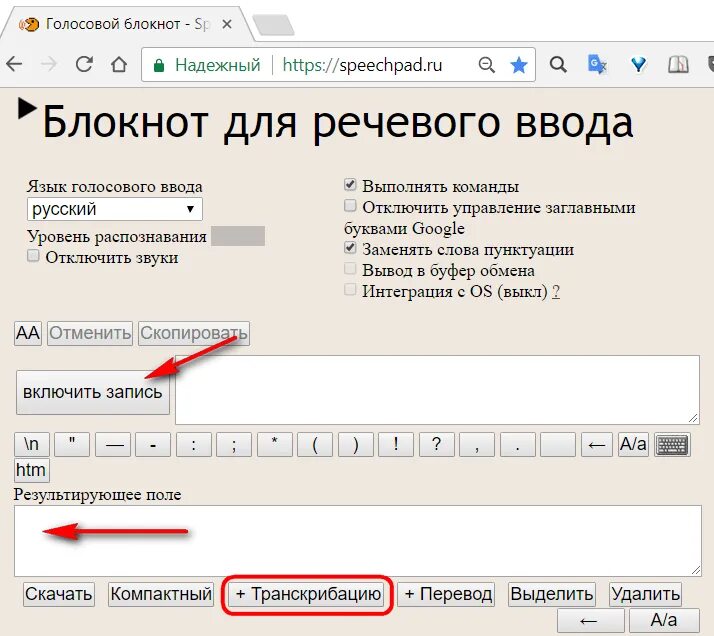Open the Google Translate extension
The width and height of the screenshot is (714, 636).
[597, 64]
